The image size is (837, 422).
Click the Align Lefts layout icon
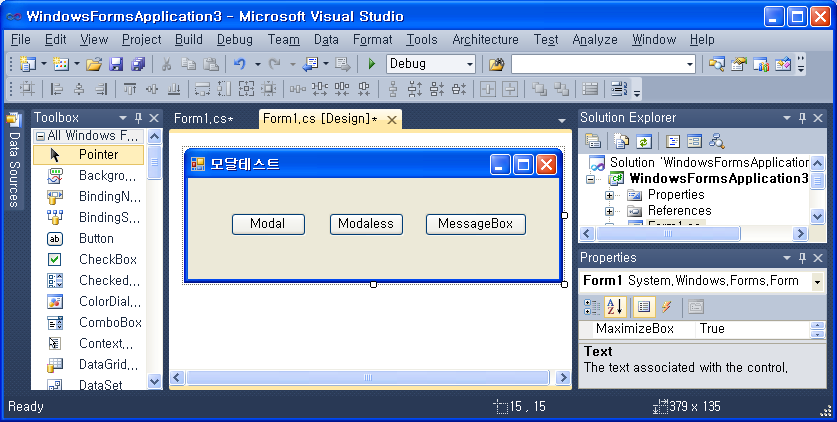[x=56, y=89]
